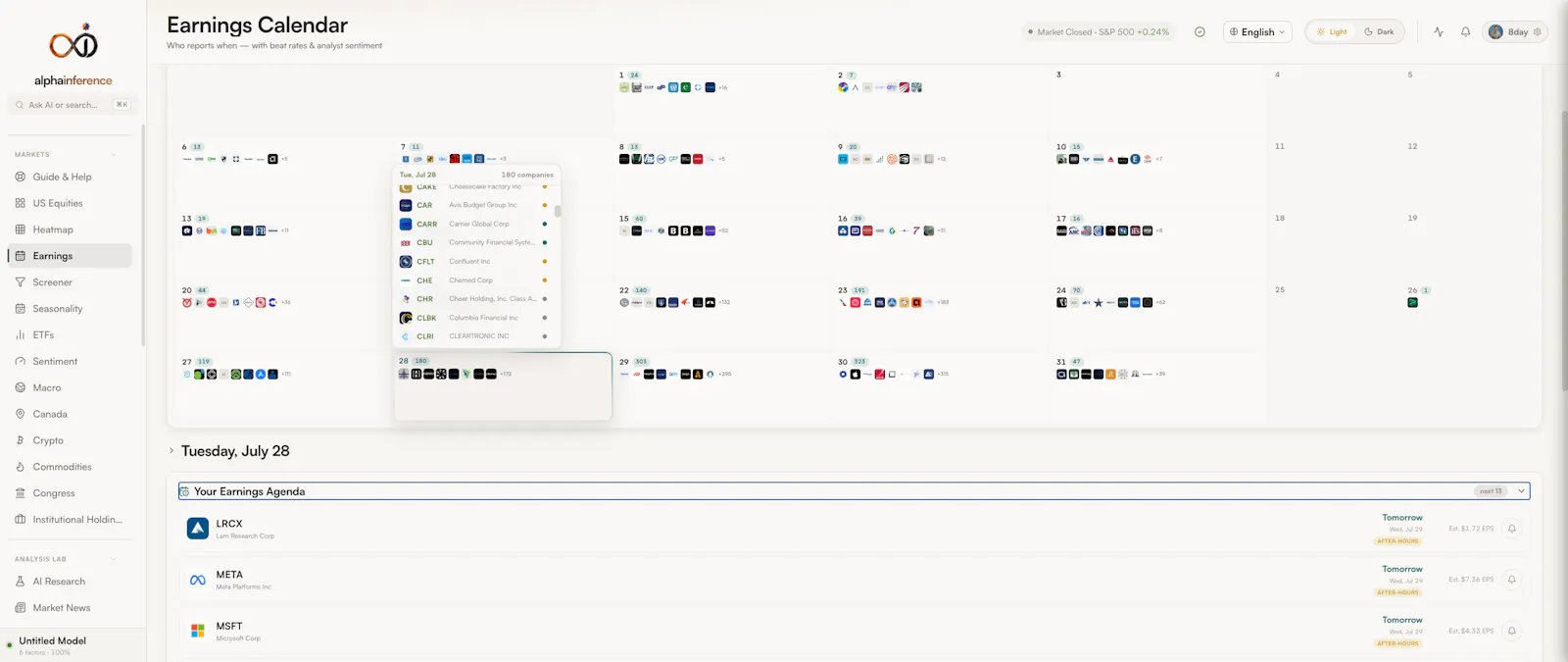
Task: Select CBU Community Financial row
Action: pyautogui.click(x=475, y=242)
